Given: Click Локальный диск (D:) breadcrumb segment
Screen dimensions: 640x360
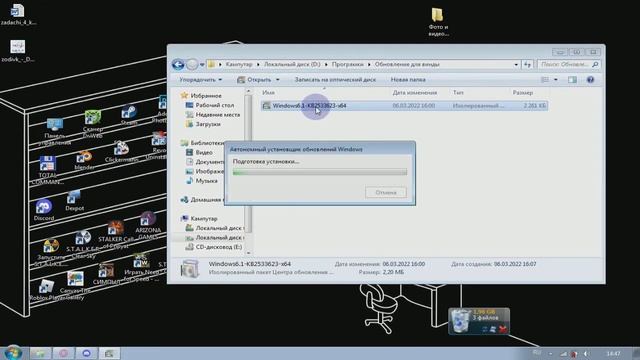Looking at the screenshot, I should (x=292, y=64).
